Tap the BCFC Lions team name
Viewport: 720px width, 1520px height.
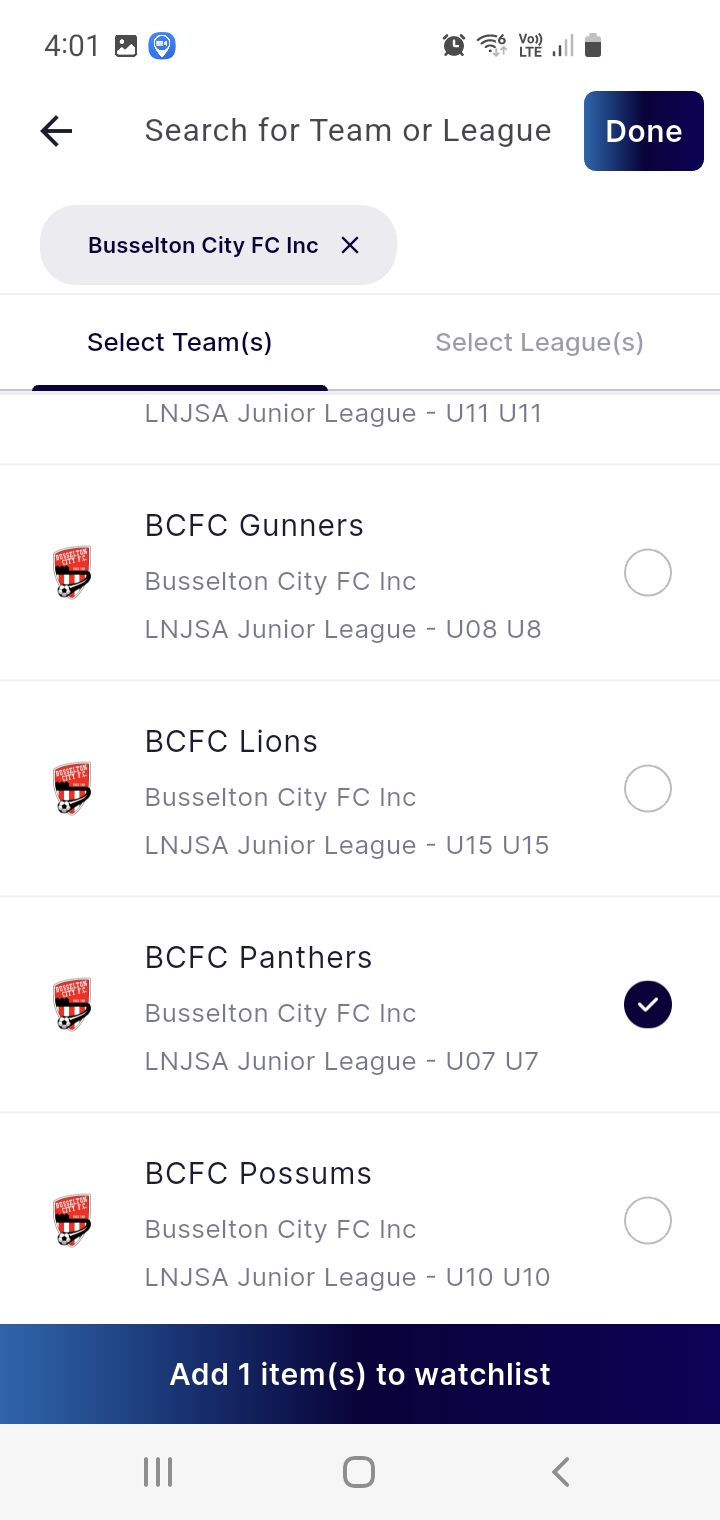click(x=231, y=742)
